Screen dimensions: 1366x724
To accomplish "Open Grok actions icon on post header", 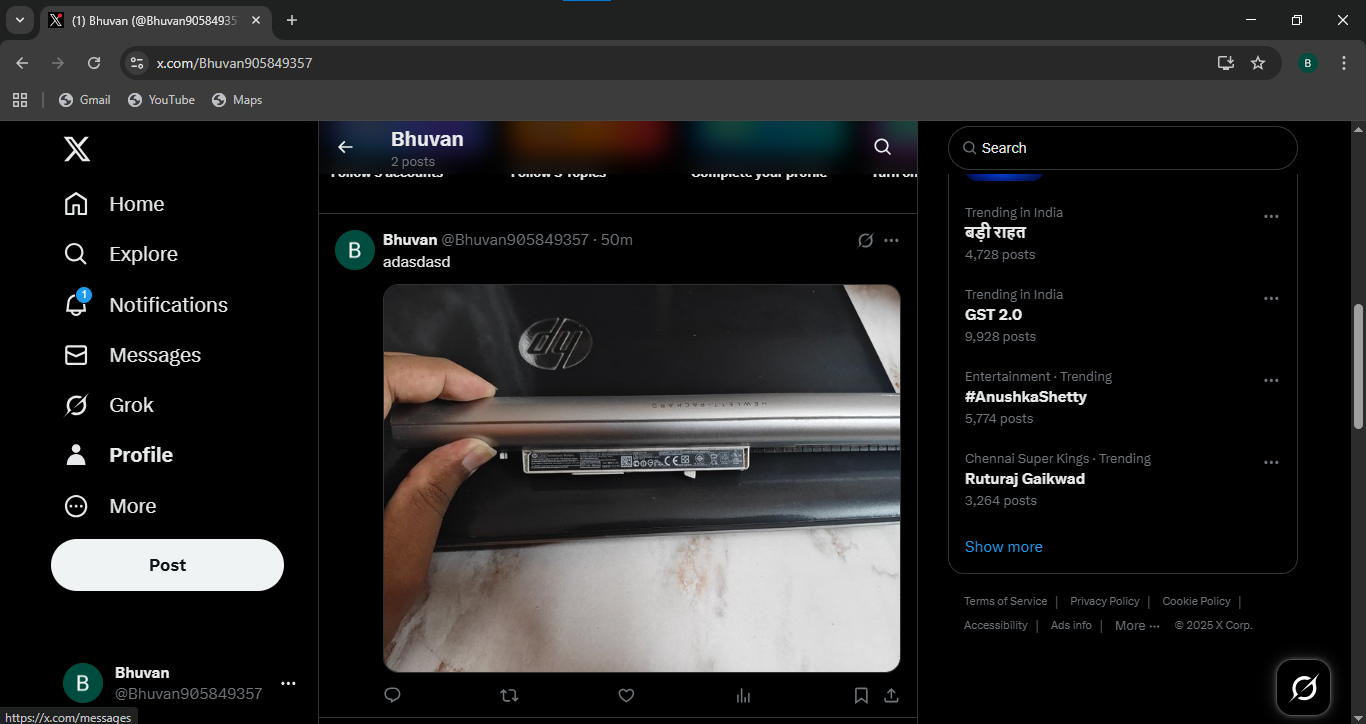I will (x=865, y=240).
